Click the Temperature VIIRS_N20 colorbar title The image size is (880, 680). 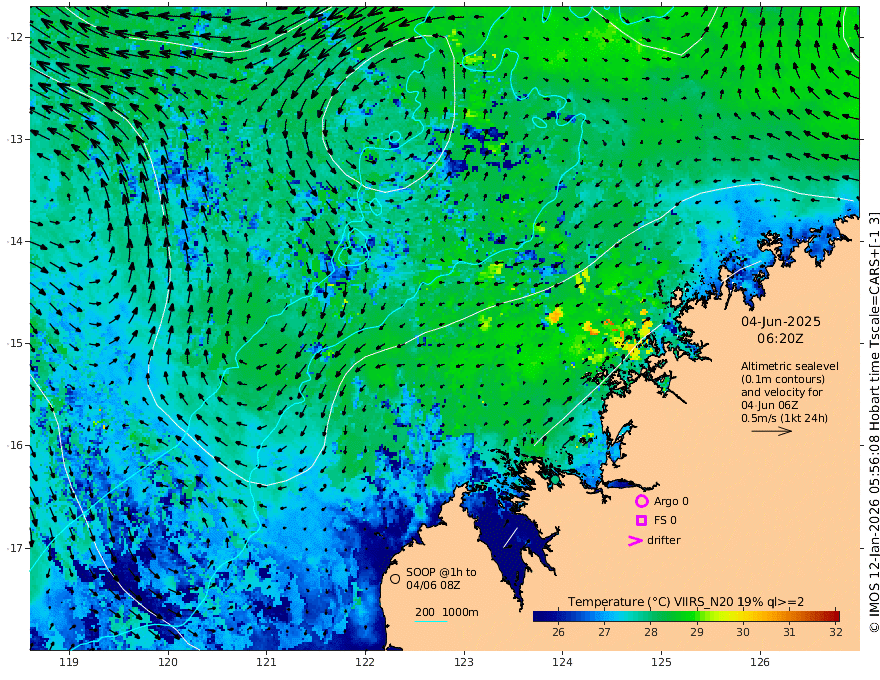686,602
